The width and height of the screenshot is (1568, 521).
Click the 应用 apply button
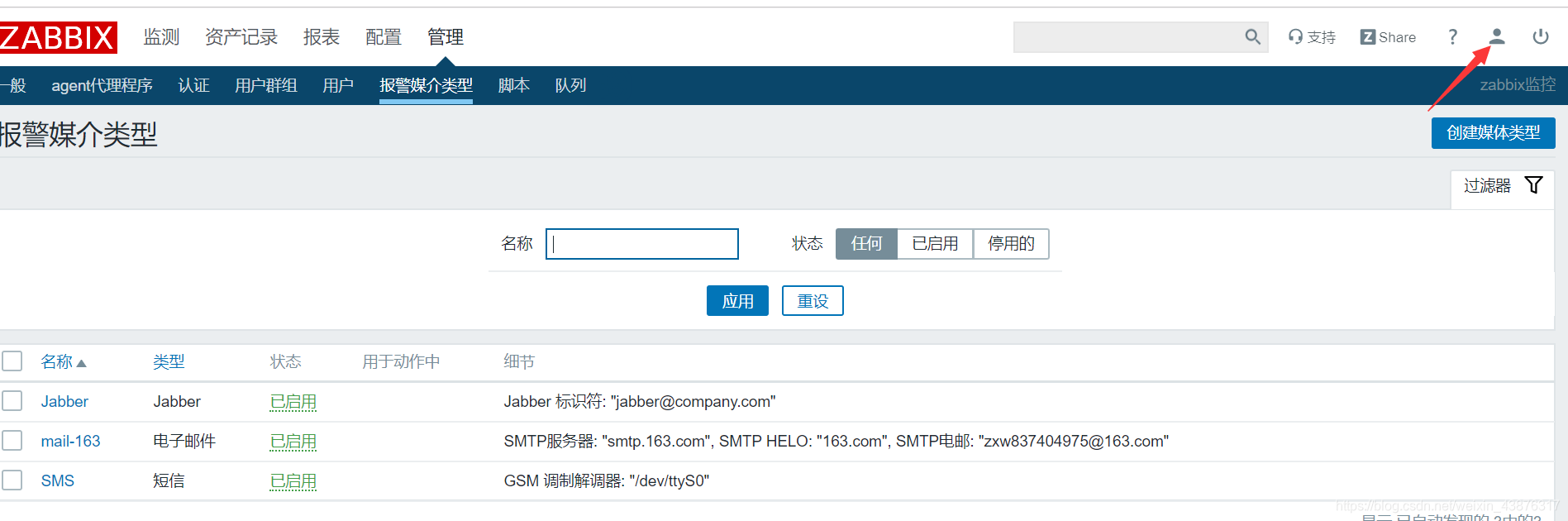pos(737,301)
